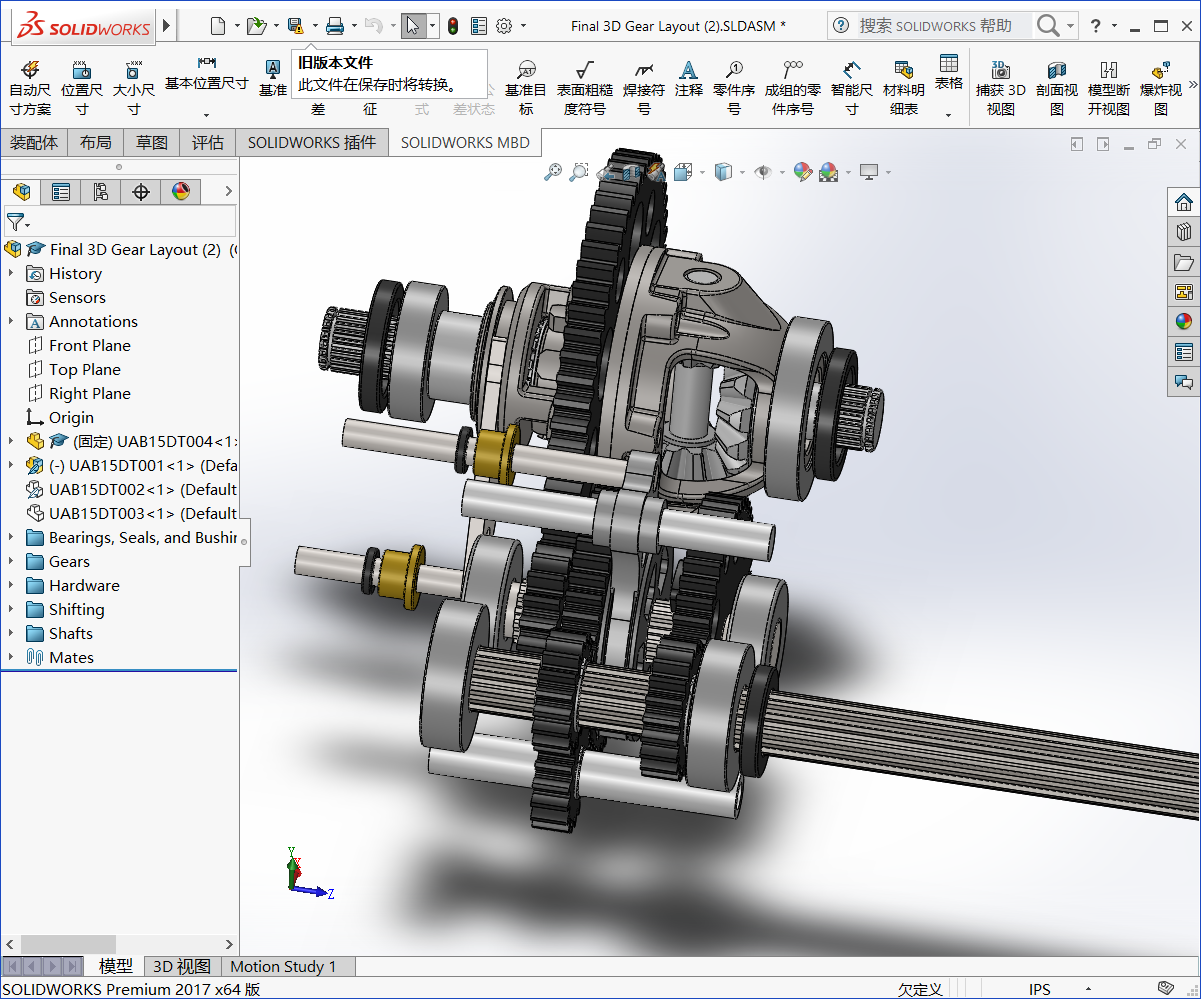Expand the Bearings, Seals, and Bushings folder

click(x=11, y=537)
